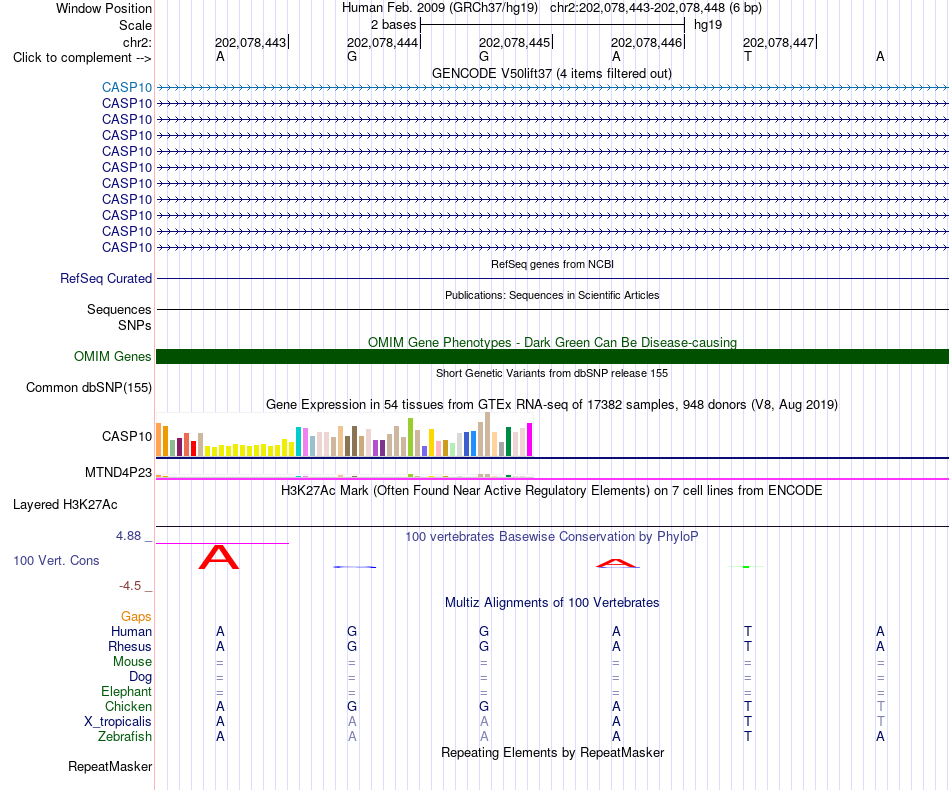Click the 4.88 PhyloP upper value
Screen dimensions: 950x790
(128, 536)
